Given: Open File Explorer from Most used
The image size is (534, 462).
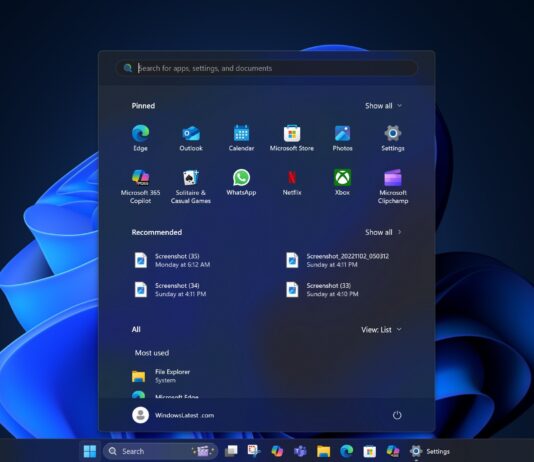Looking at the screenshot, I should coord(161,376).
